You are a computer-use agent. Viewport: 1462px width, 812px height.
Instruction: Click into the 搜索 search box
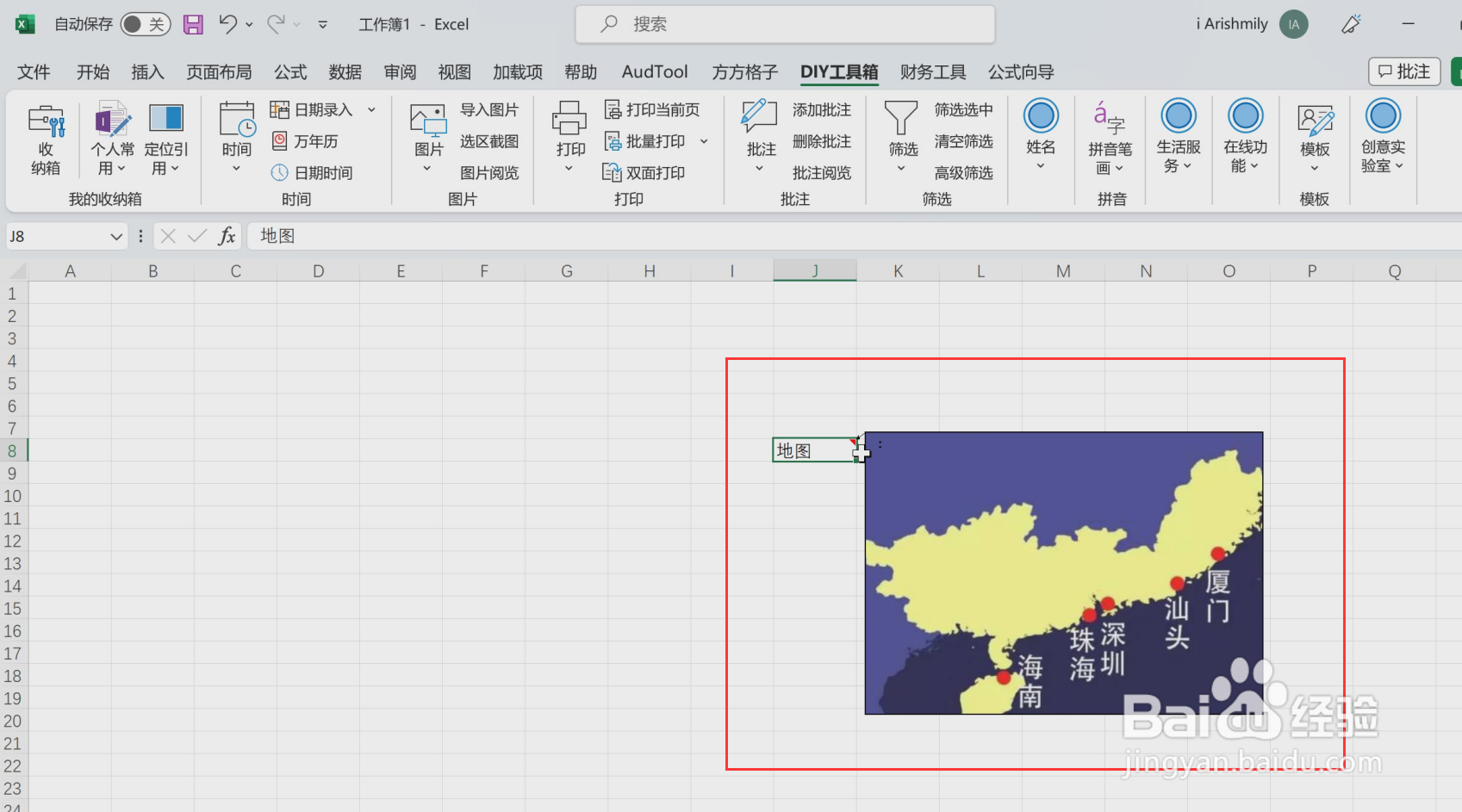pos(785,24)
